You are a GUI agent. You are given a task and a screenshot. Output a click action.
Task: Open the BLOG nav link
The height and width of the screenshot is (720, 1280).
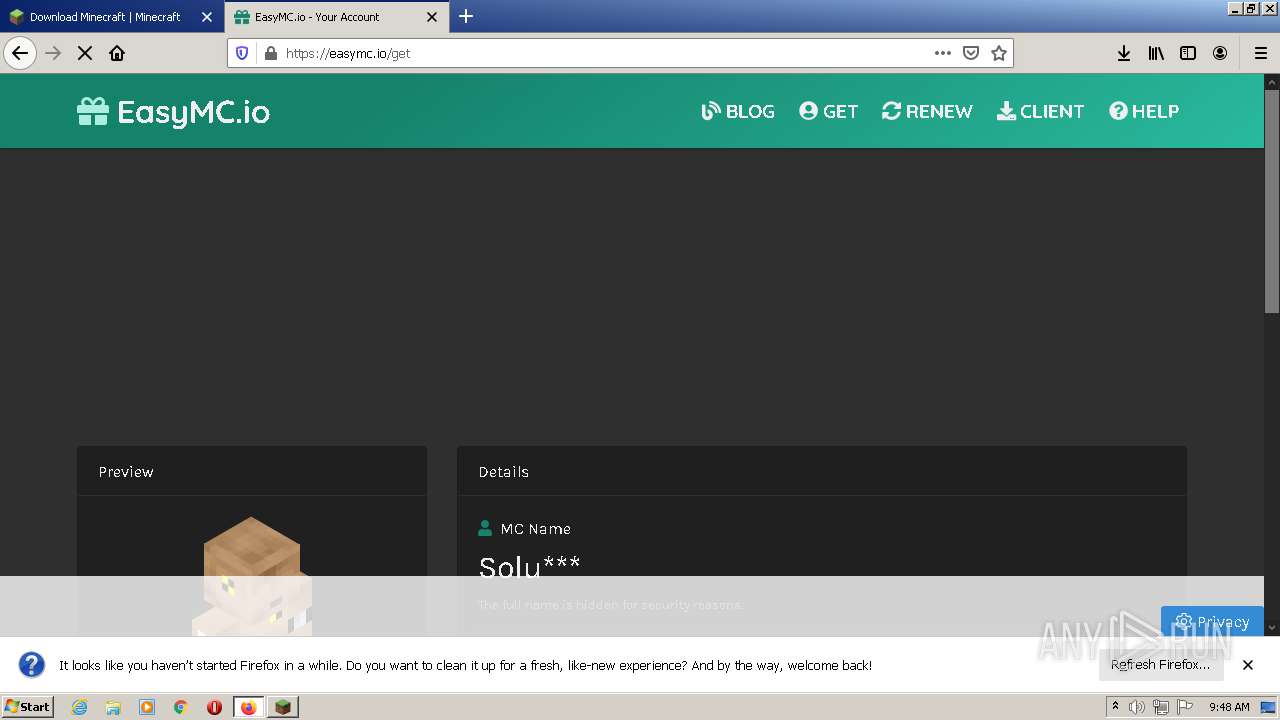tap(738, 111)
